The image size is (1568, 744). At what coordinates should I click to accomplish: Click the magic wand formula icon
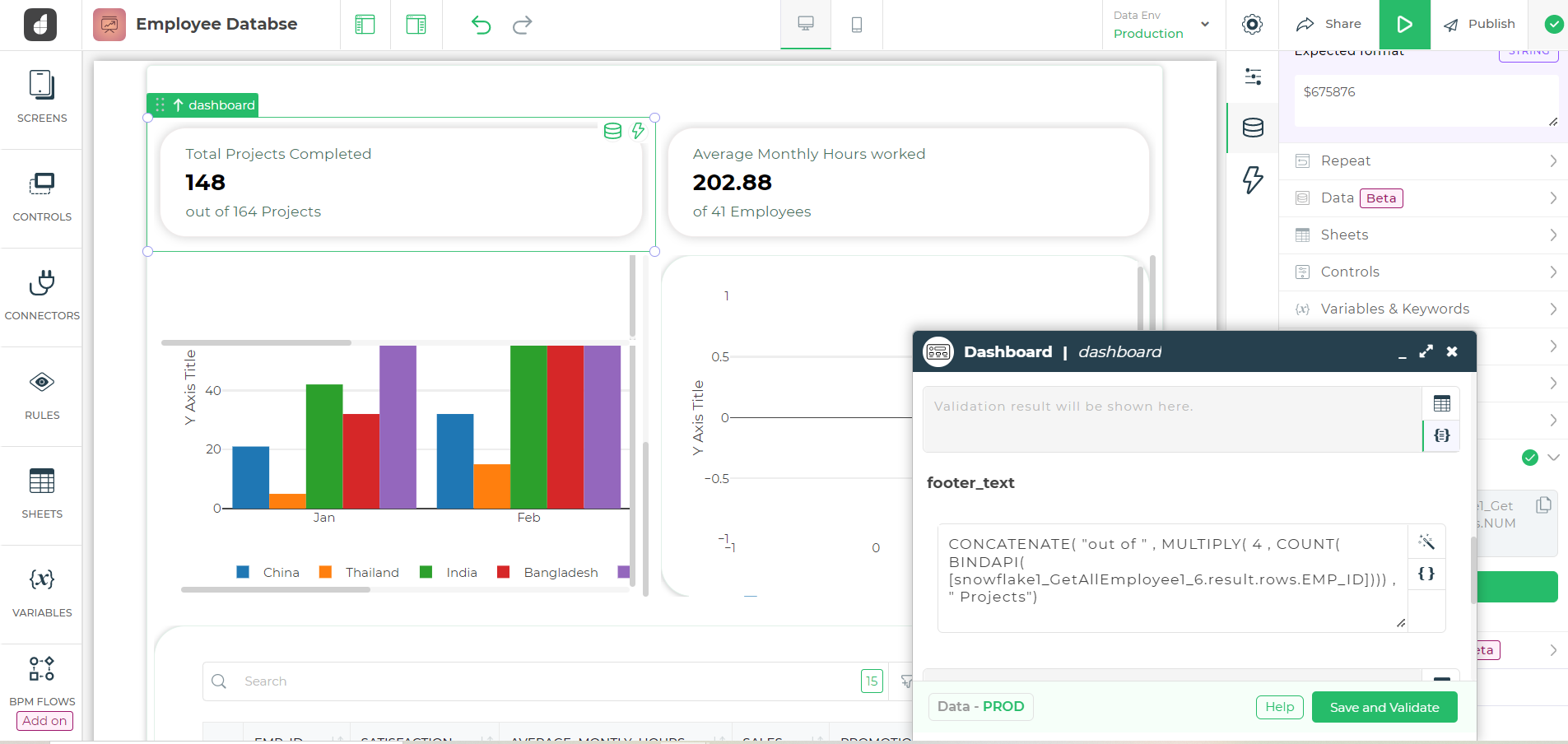[1426, 542]
